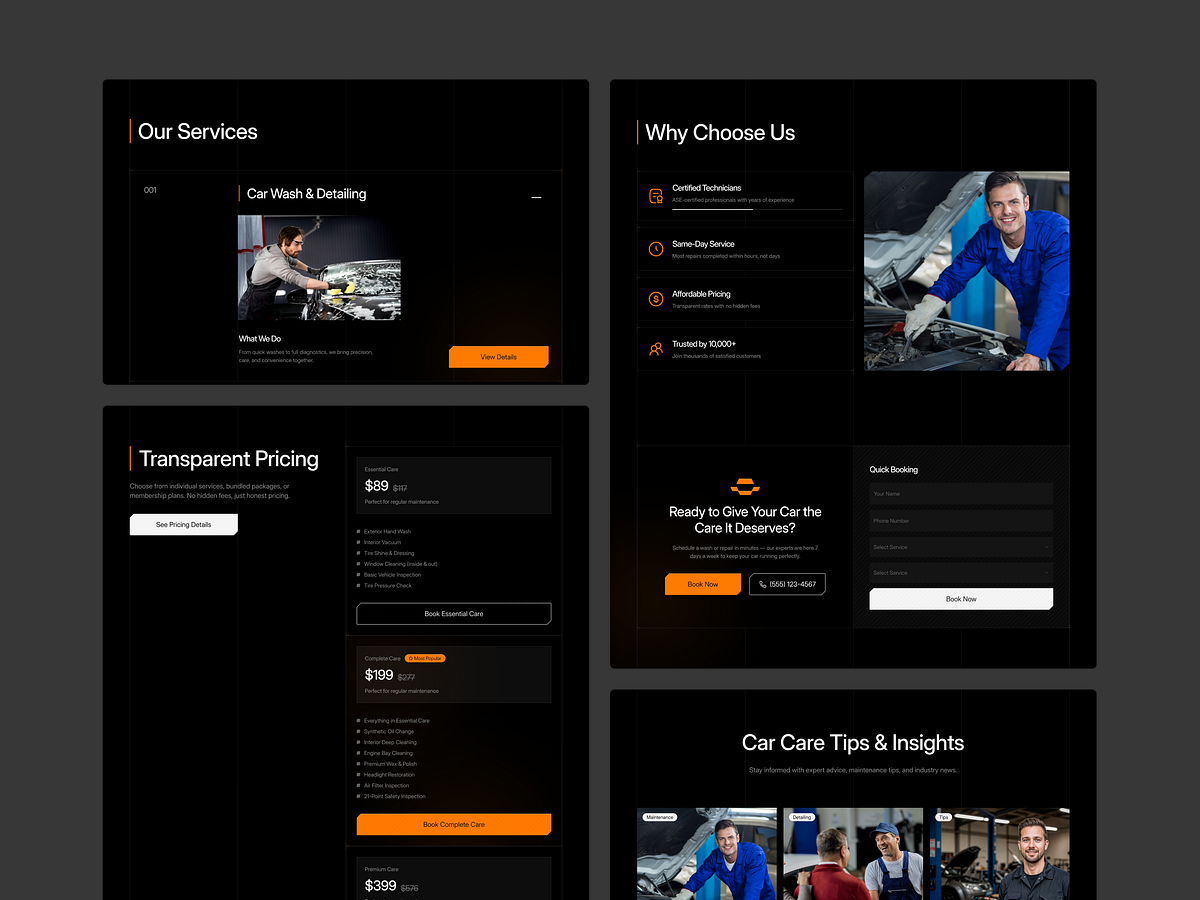The height and width of the screenshot is (900, 1200).
Task: Click the orange wrench icon above the Ready headline
Action: pyautogui.click(x=745, y=487)
